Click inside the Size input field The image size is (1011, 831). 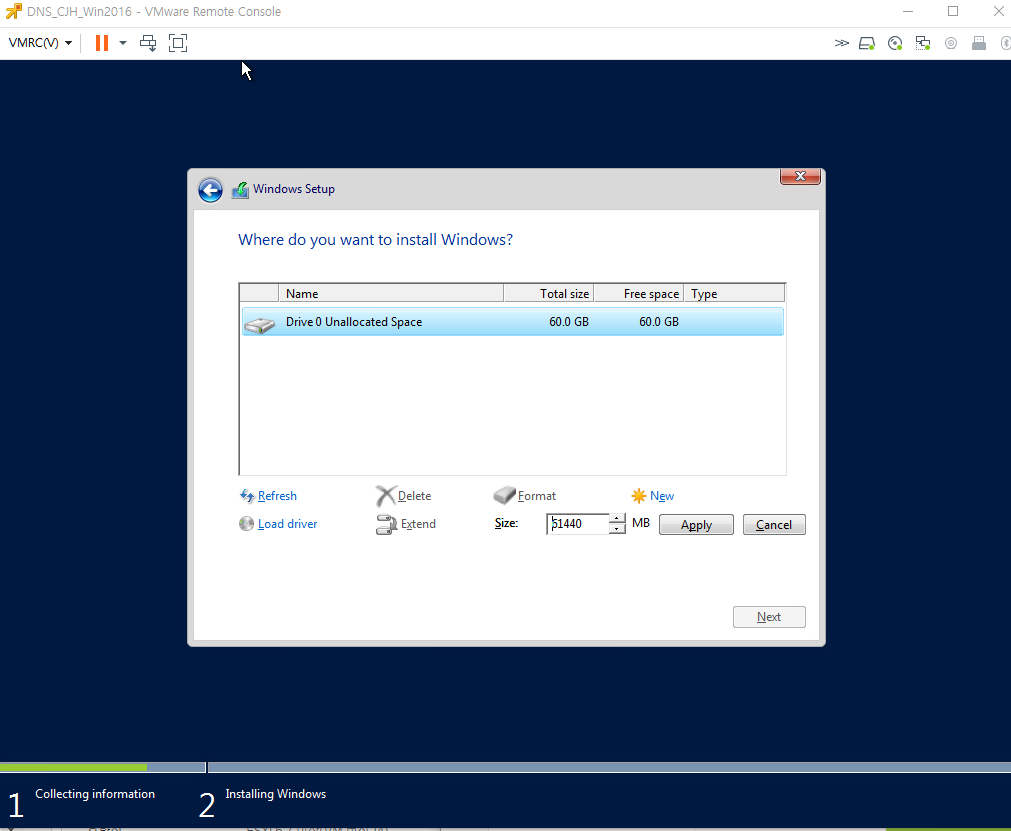(x=578, y=523)
